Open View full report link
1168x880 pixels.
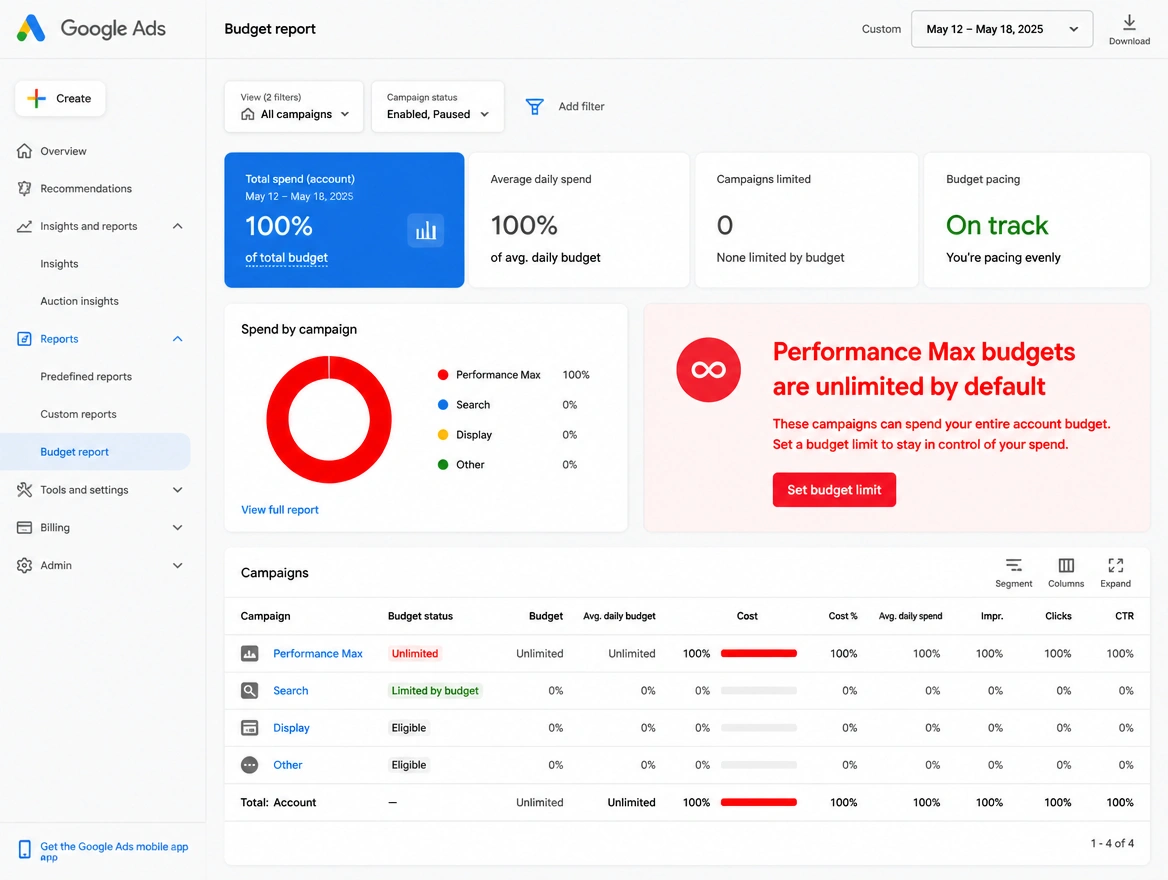pyautogui.click(x=279, y=510)
